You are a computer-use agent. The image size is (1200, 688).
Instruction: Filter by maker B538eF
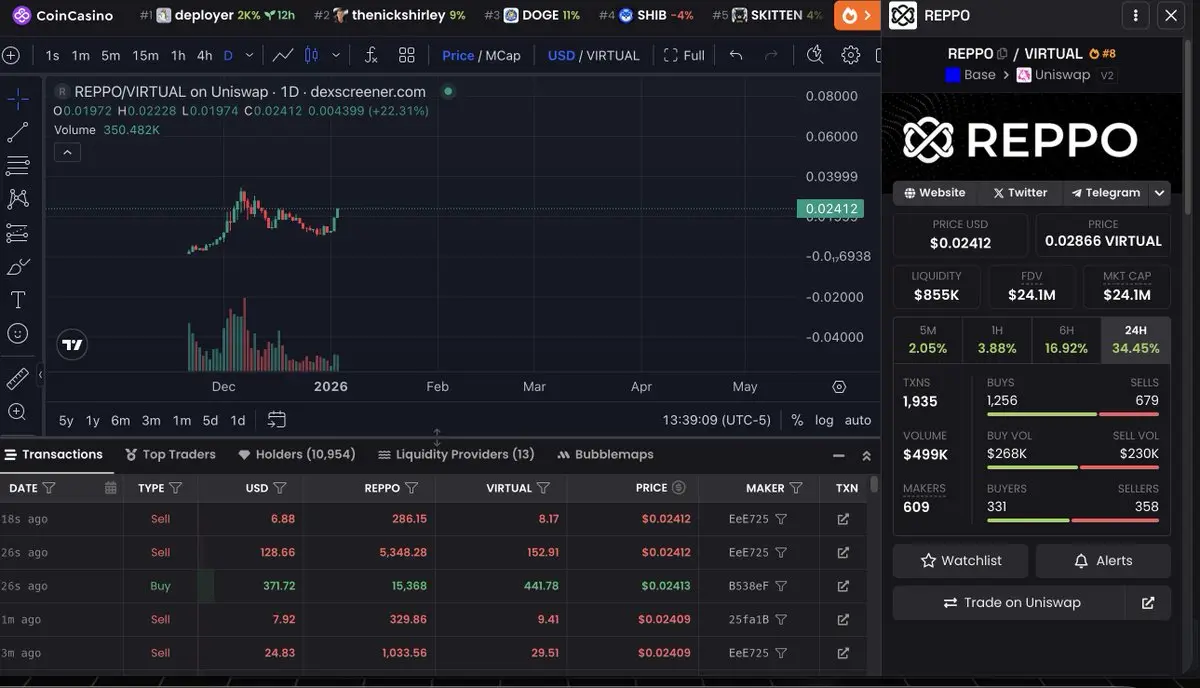point(781,586)
